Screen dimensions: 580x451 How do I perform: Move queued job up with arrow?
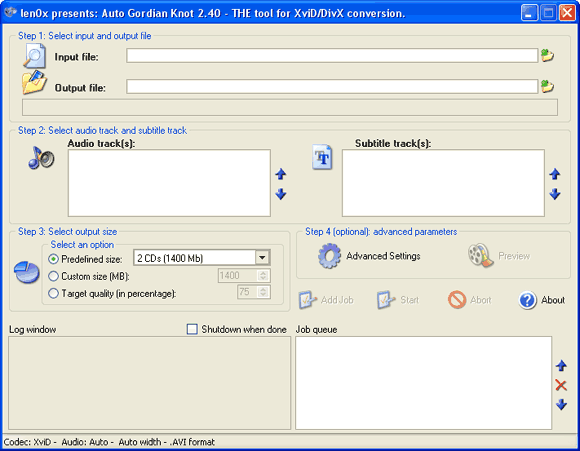click(561, 366)
